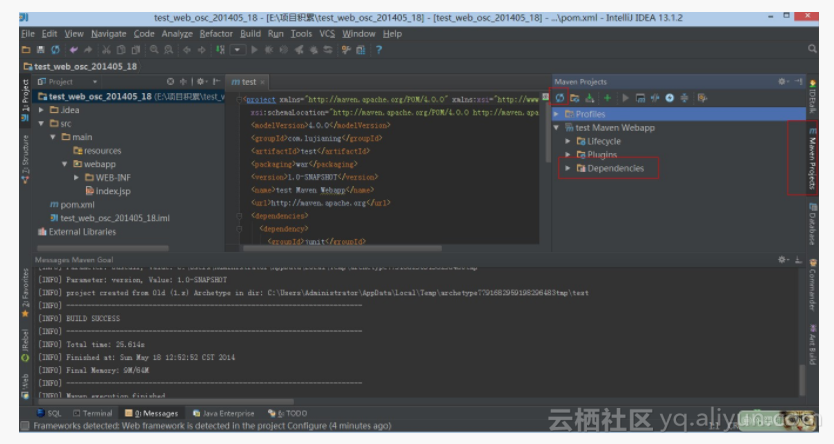Screen dimensions: 834x444
Task: Select pom.xml in Project tree
Action: click(72, 205)
